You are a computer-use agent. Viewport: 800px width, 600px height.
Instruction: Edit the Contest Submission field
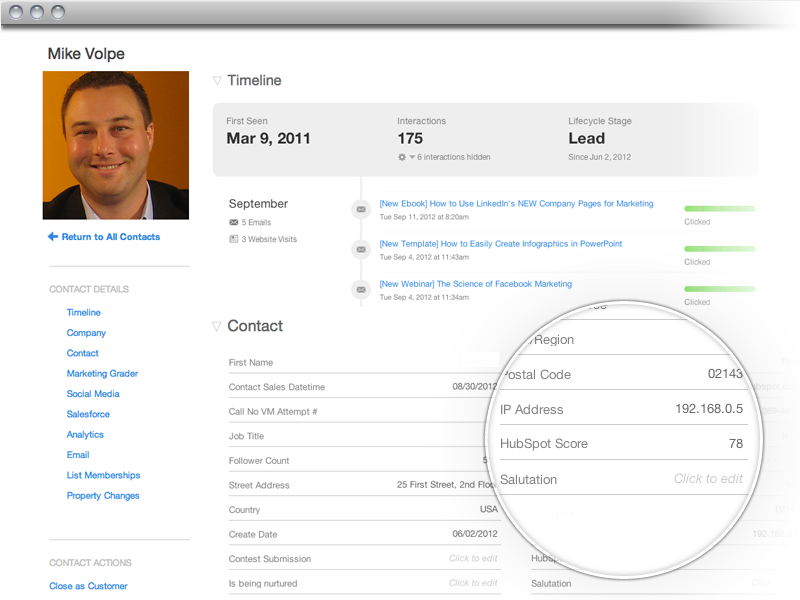tap(472, 559)
